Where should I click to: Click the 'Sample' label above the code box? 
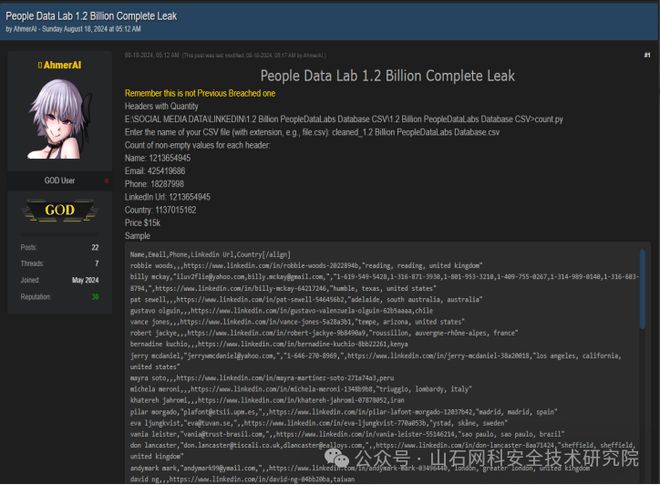137,236
